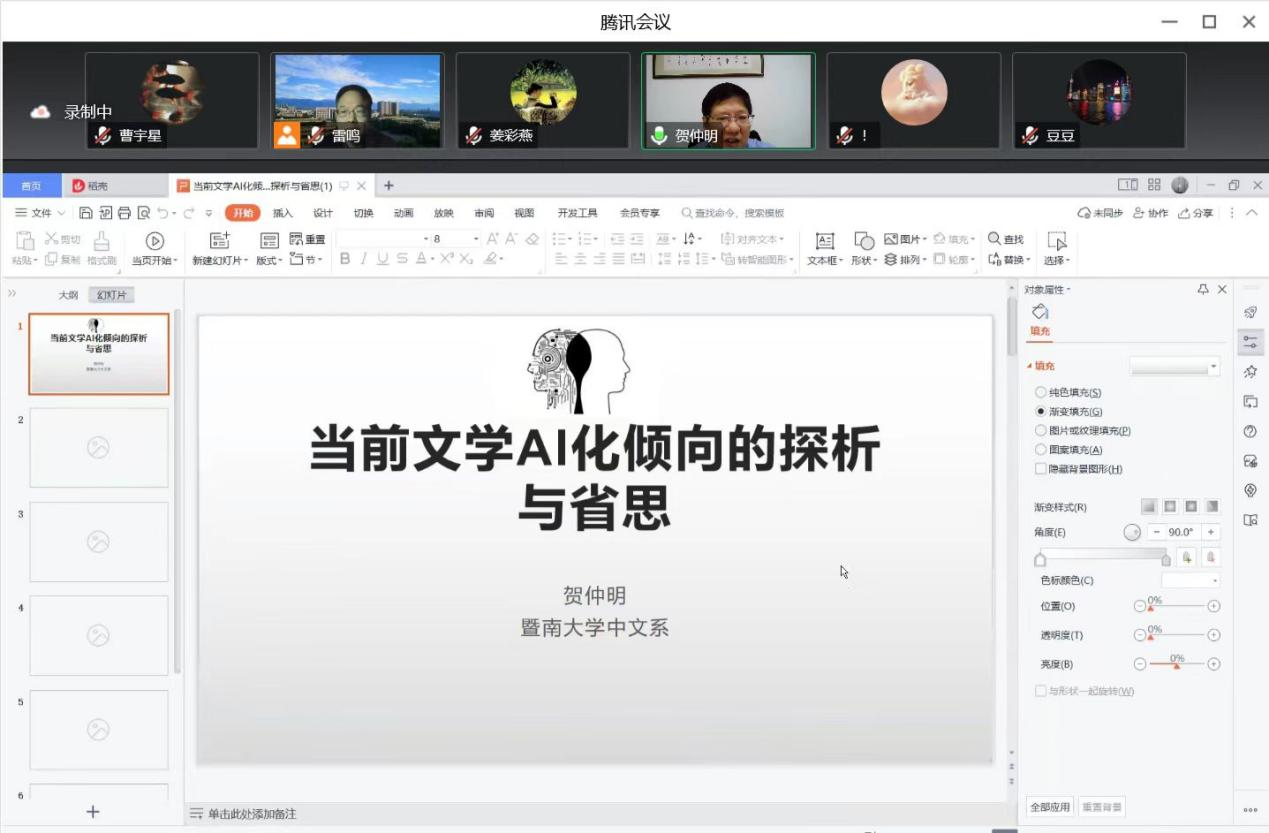Open the rocket icon in right sidebar

[x=1250, y=312]
